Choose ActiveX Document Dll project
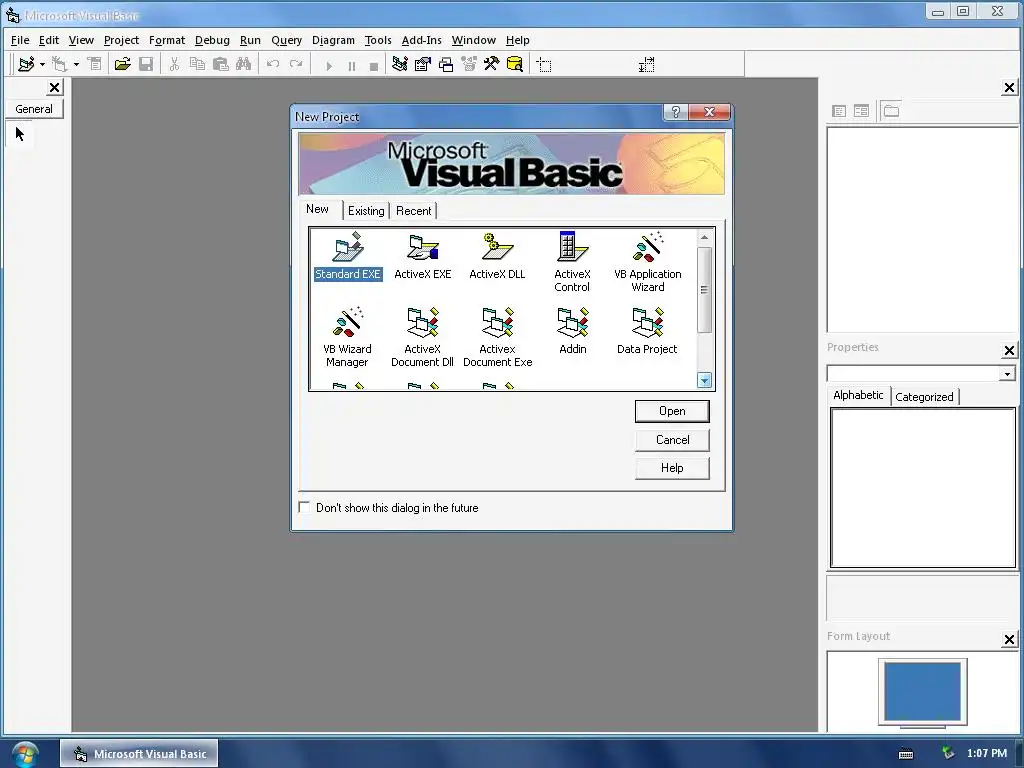This screenshot has height=768, width=1024. point(423,337)
